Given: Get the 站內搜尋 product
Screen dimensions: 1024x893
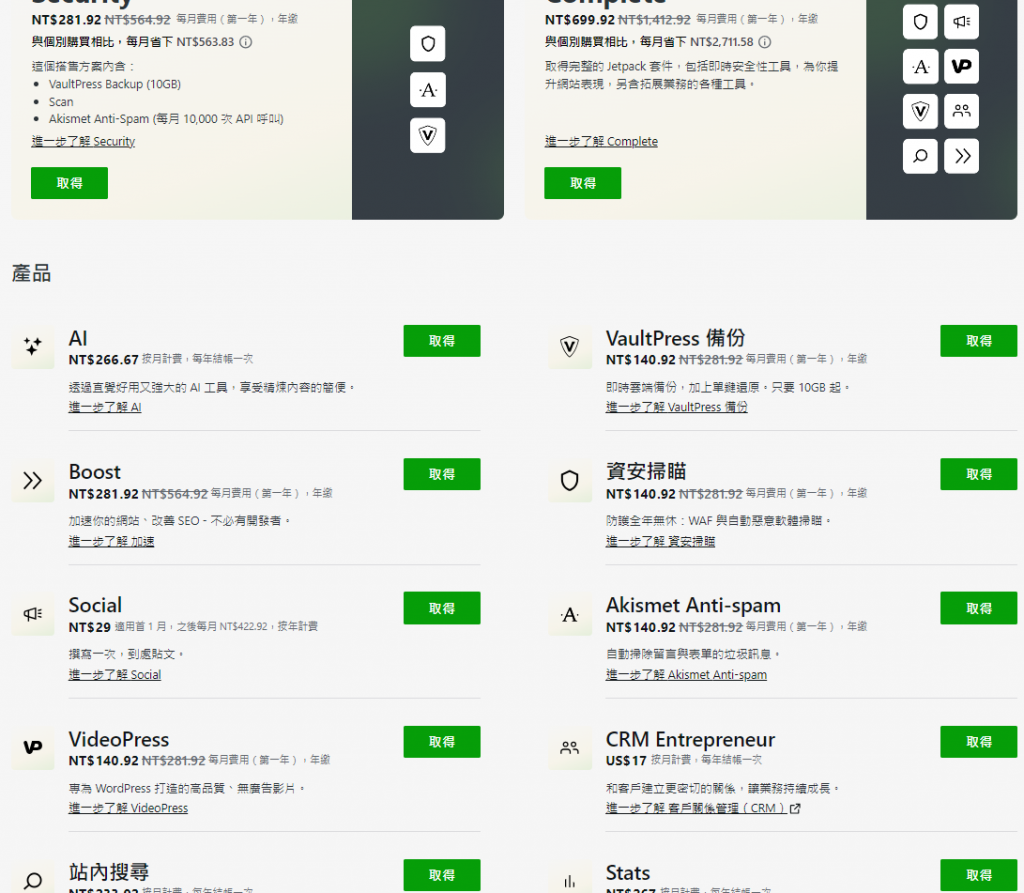Looking at the screenshot, I should click(x=441, y=875).
